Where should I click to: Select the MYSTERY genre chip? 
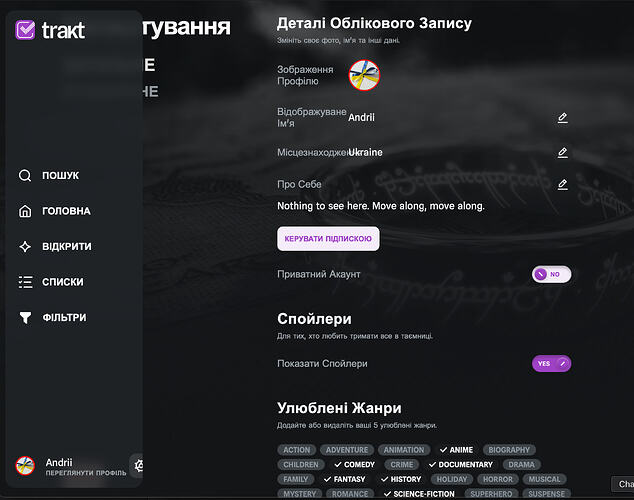299,494
